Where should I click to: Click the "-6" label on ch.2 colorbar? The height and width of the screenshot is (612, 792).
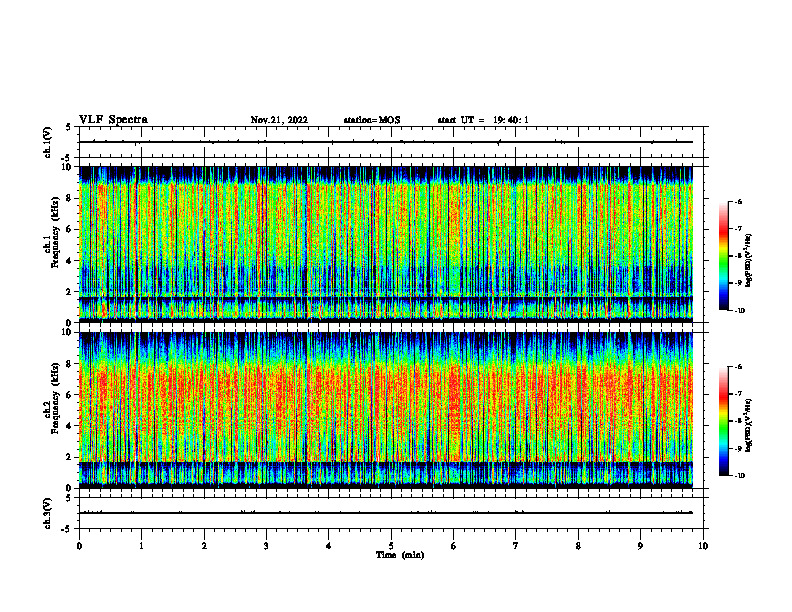[x=738, y=367]
